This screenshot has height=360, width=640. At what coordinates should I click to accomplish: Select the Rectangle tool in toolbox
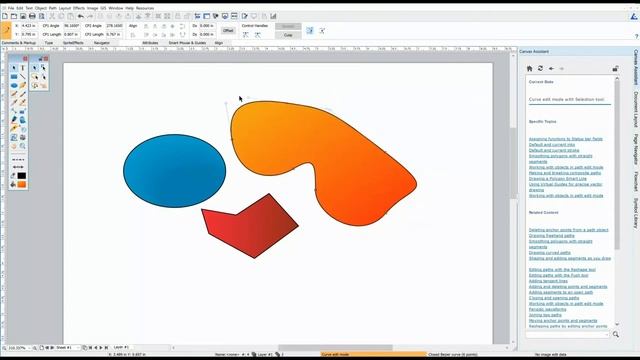tap(14, 77)
